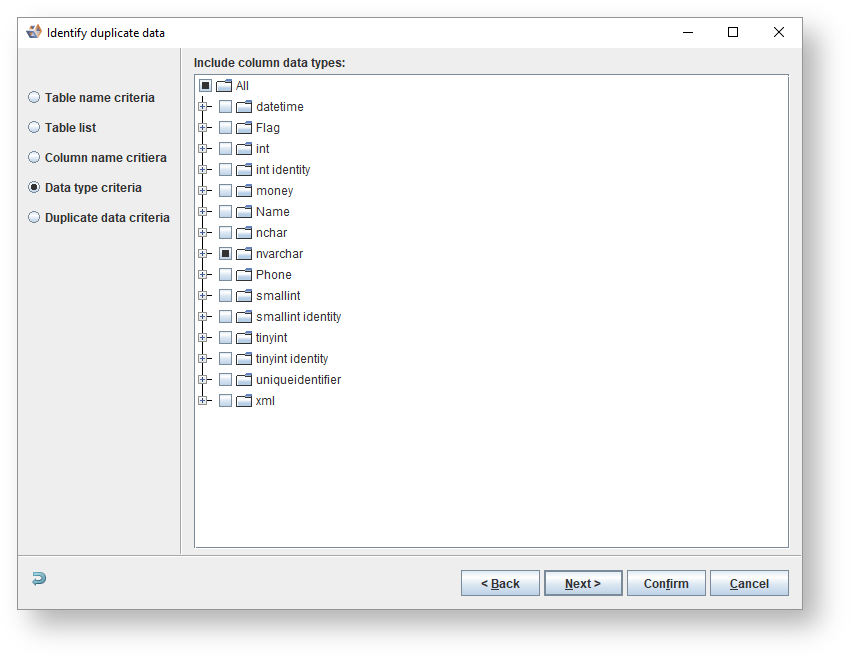This screenshot has width=851, height=658.
Task: Click the Confirm button
Action: pos(666,583)
